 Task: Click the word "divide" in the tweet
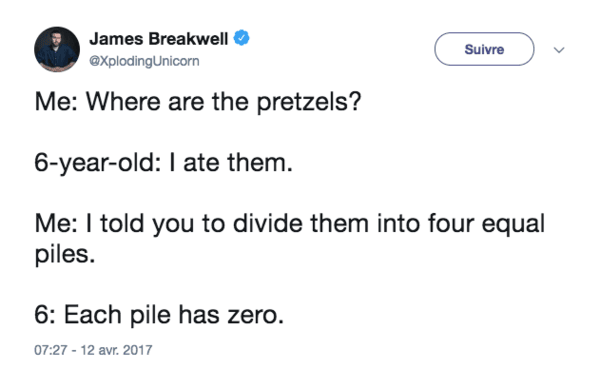pos(268,223)
